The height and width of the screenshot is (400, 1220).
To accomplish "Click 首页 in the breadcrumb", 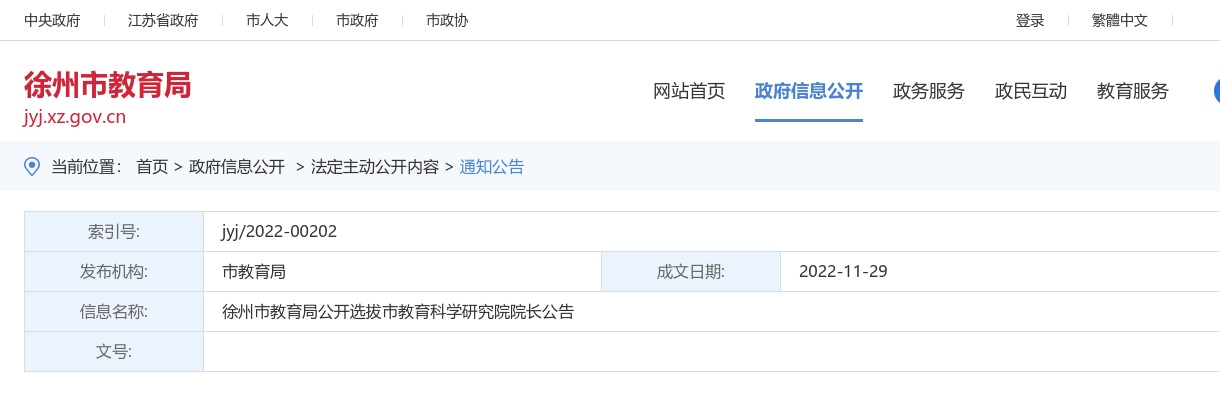I will click(x=152, y=167).
